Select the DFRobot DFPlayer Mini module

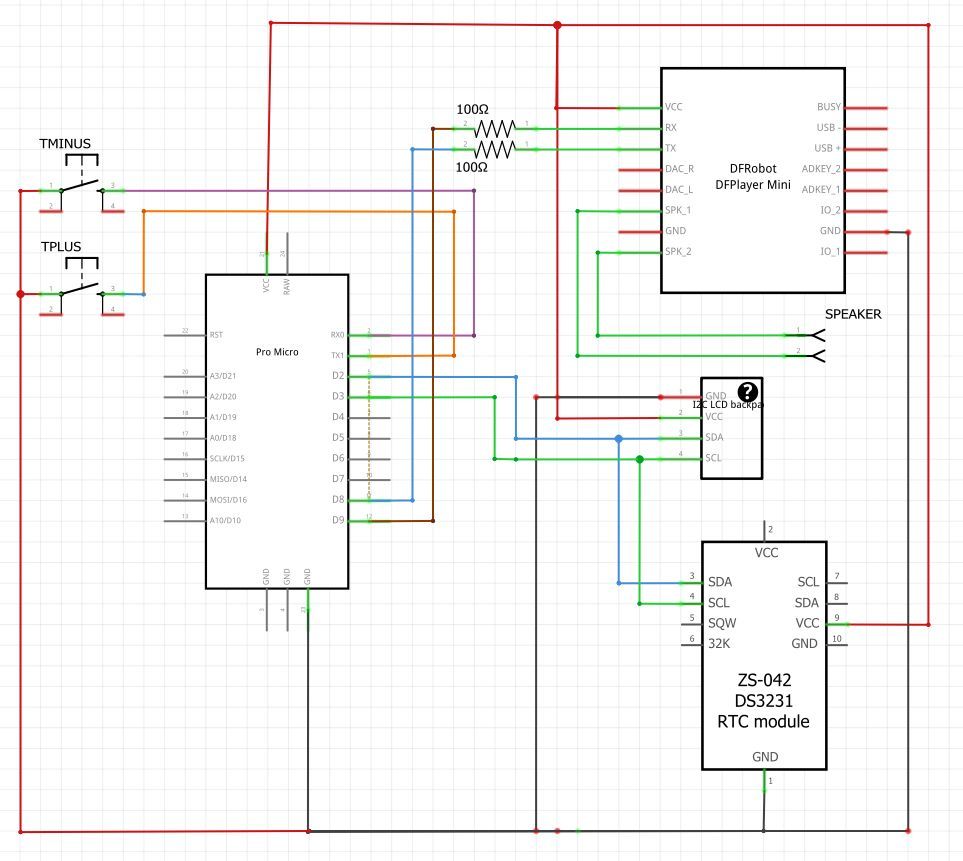752,180
